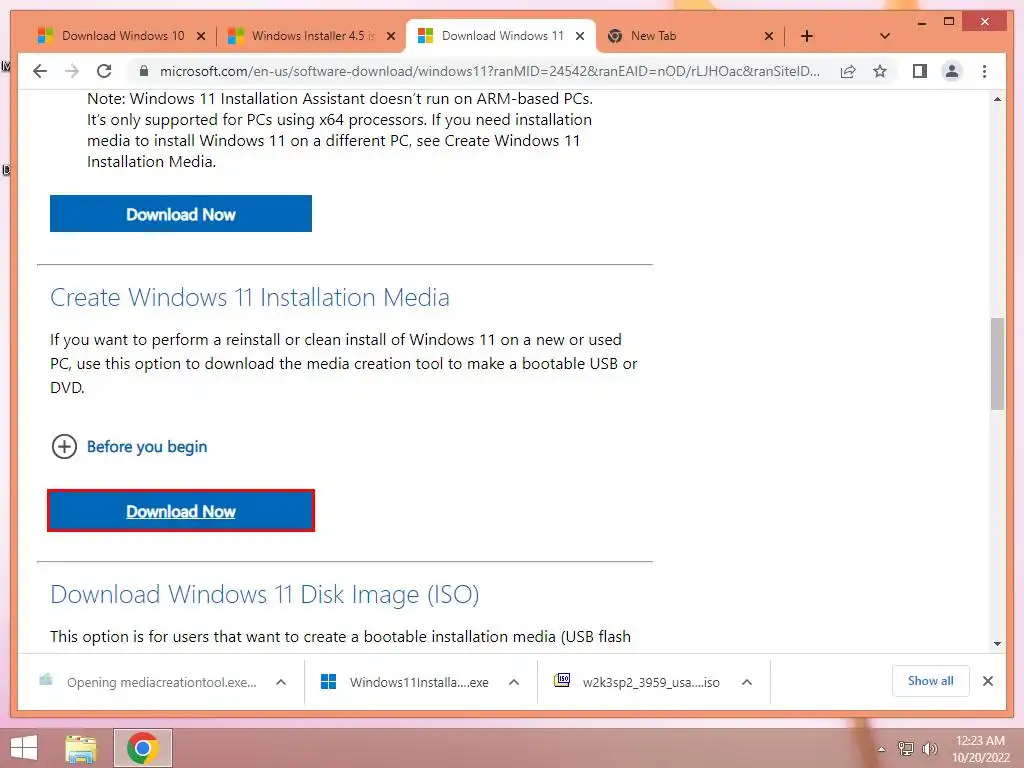The width and height of the screenshot is (1024, 768).
Task: Open the w2k3sp2_3959_usa...iso download item
Action: (637, 682)
